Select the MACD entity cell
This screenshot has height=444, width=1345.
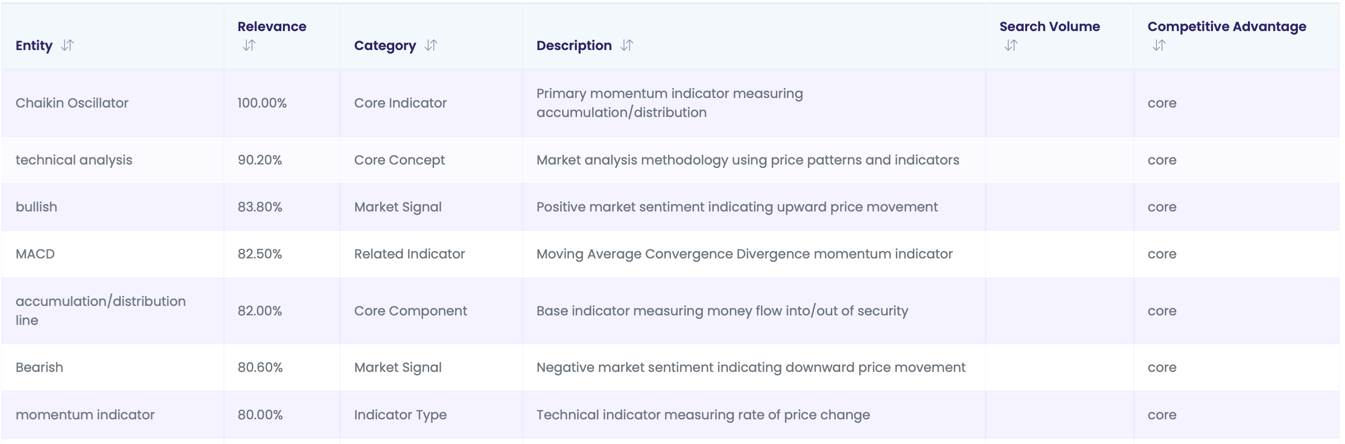click(x=35, y=254)
